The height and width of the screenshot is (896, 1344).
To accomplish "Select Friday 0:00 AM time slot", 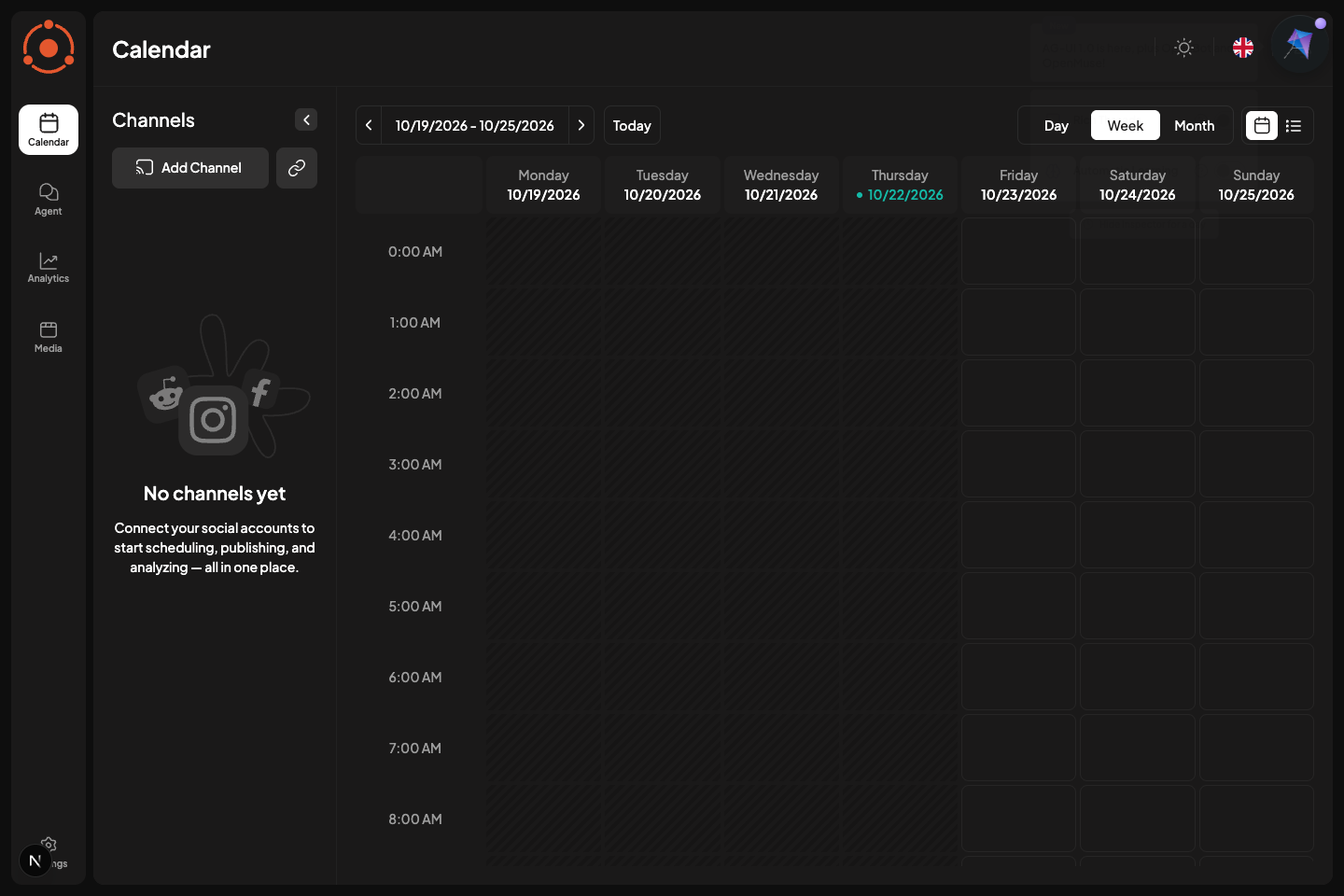I will pyautogui.click(x=1018, y=251).
